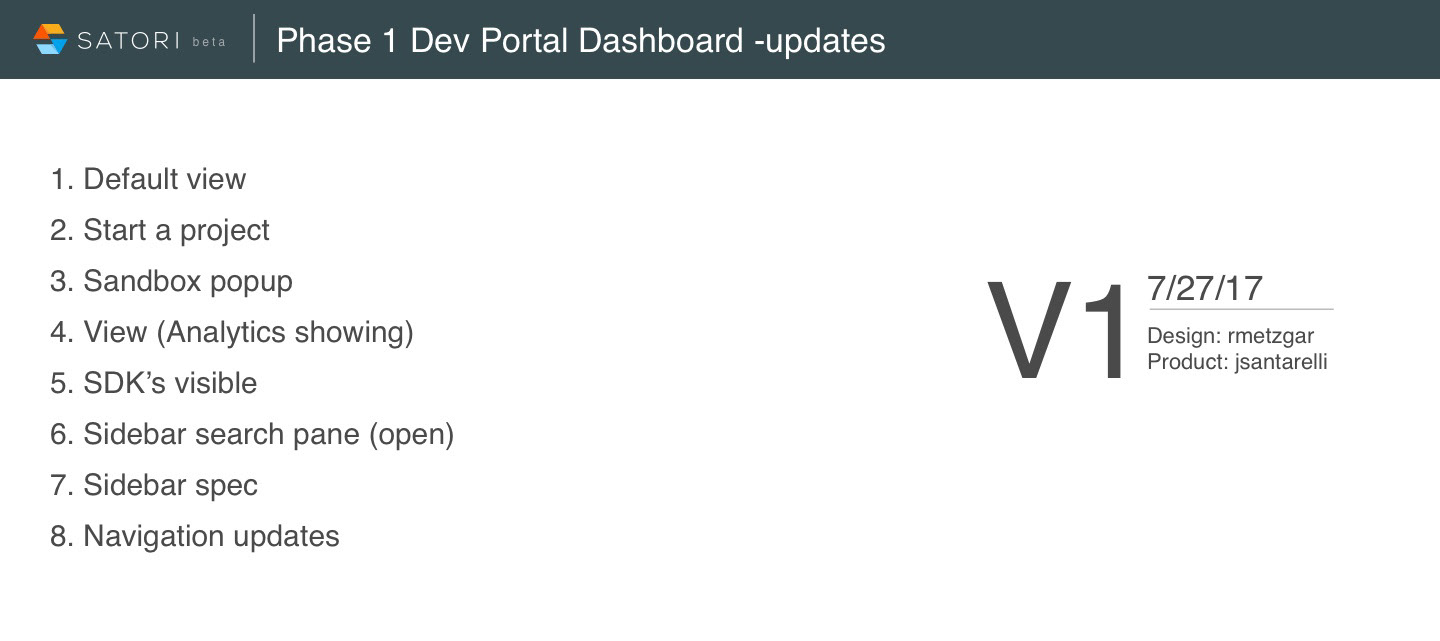The width and height of the screenshot is (1440, 641).
Task: Select item 4 View (Analytics showing)
Action: pos(232,332)
